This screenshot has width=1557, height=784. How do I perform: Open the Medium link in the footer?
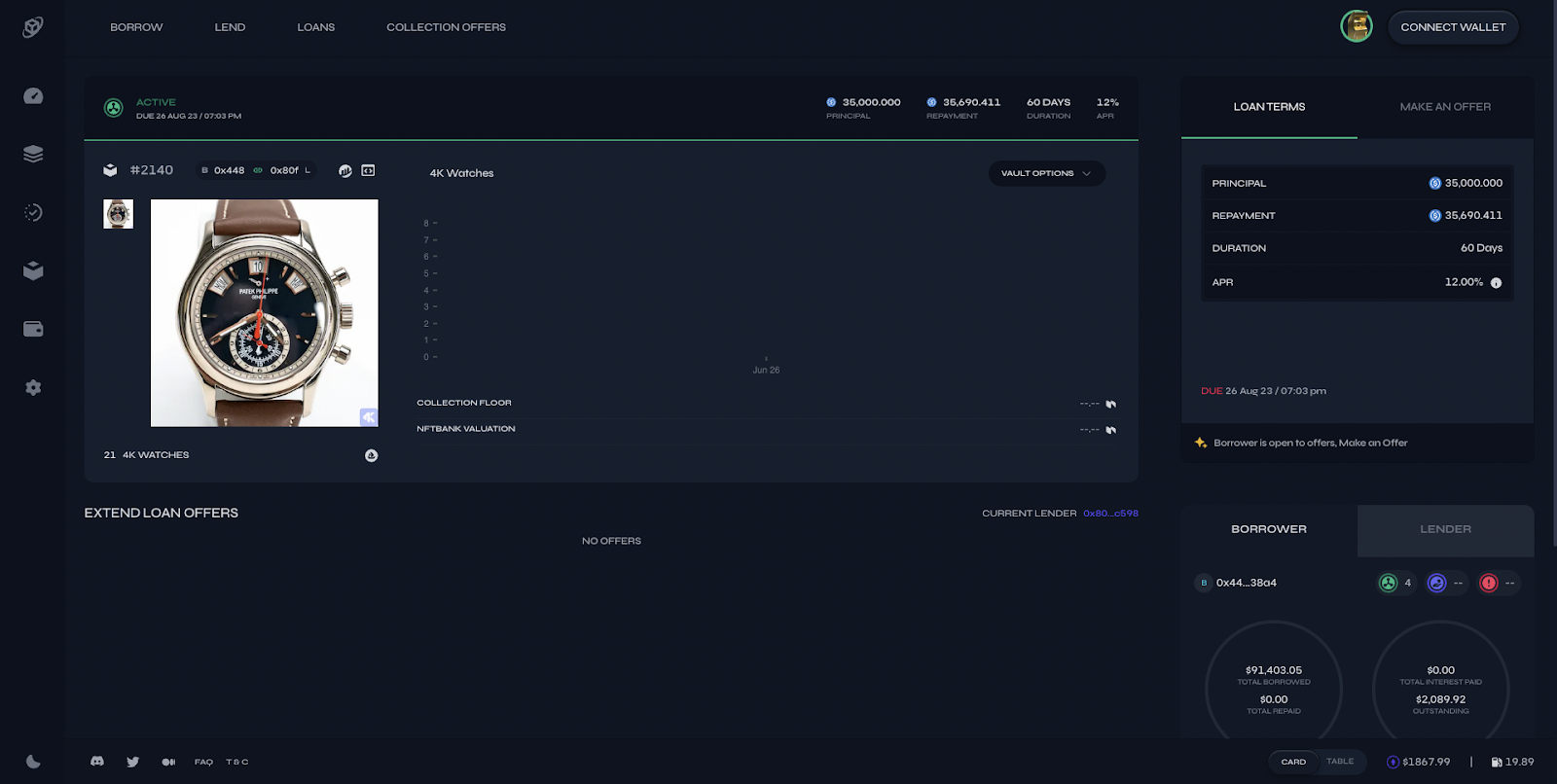(x=168, y=762)
